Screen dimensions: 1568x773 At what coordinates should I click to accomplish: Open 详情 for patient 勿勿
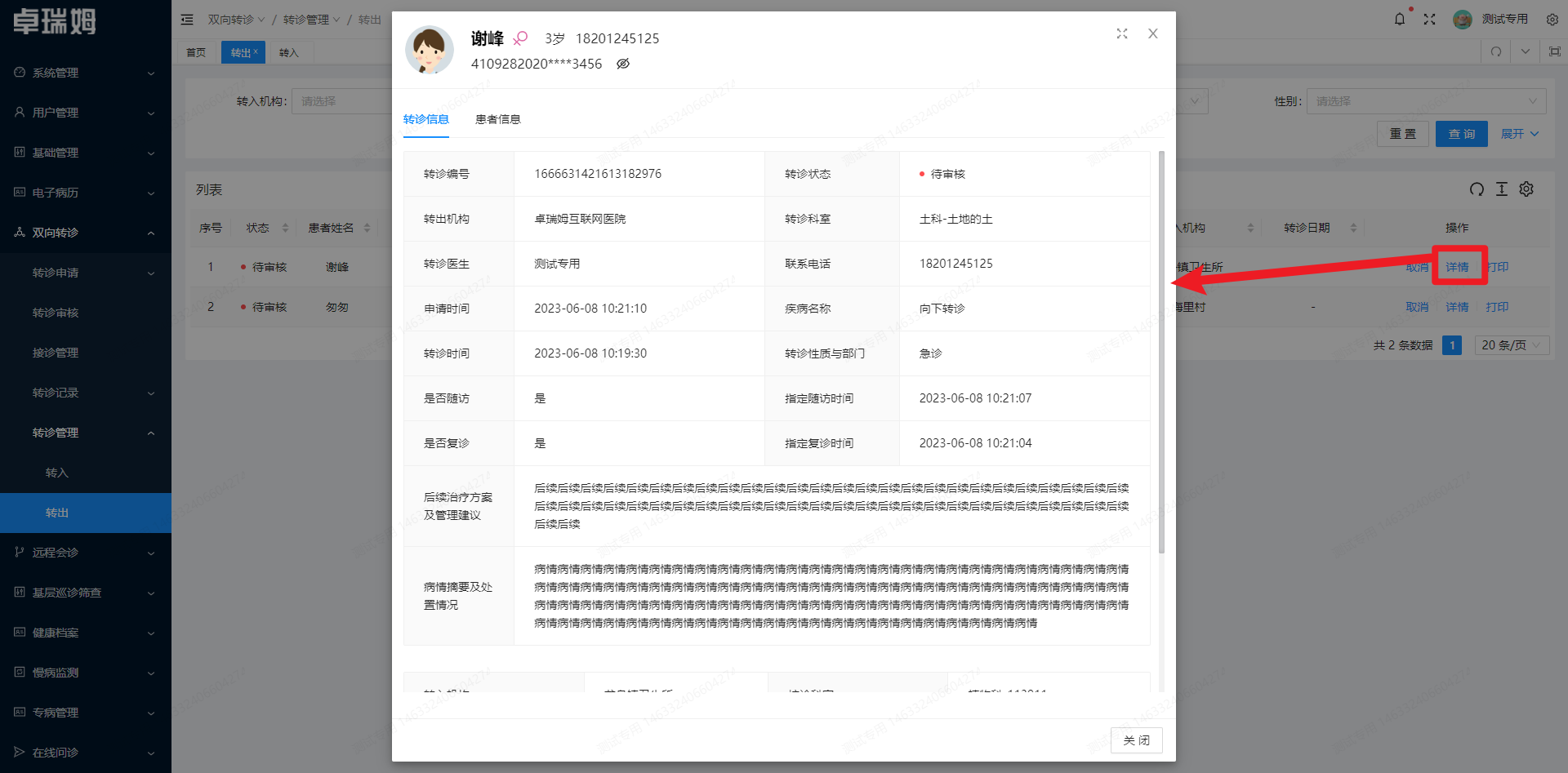coord(1456,307)
